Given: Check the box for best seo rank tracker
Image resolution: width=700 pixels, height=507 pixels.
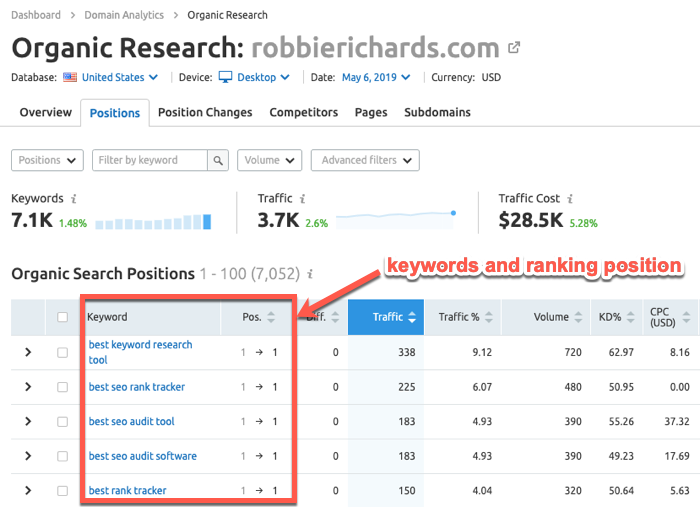Looking at the screenshot, I should coord(62,387).
